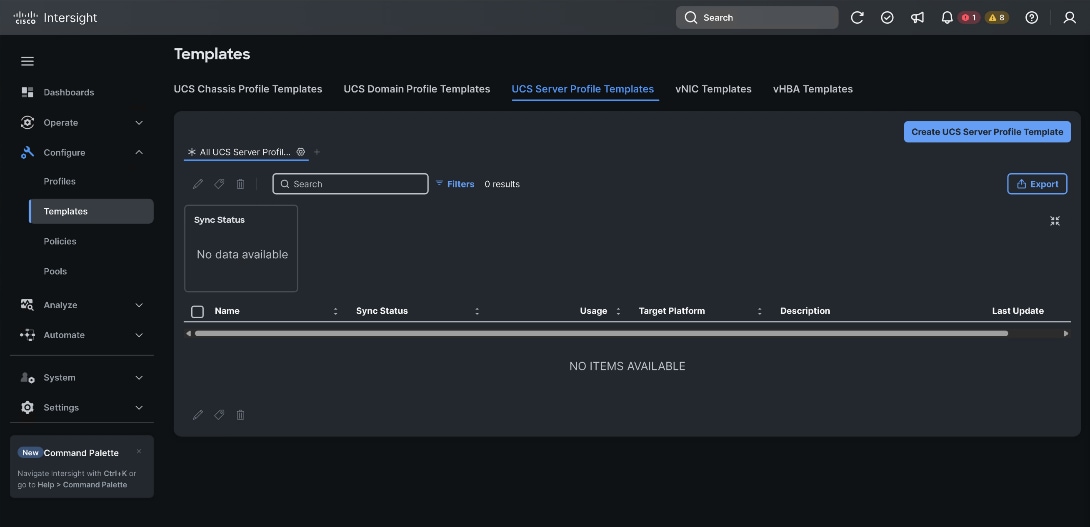Click the Automate sidebar icon
This screenshot has width=1090, height=527.
27,334
